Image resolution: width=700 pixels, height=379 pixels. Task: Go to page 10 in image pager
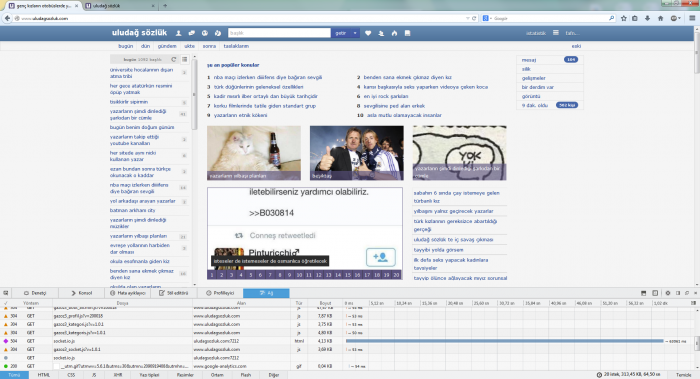[299, 275]
